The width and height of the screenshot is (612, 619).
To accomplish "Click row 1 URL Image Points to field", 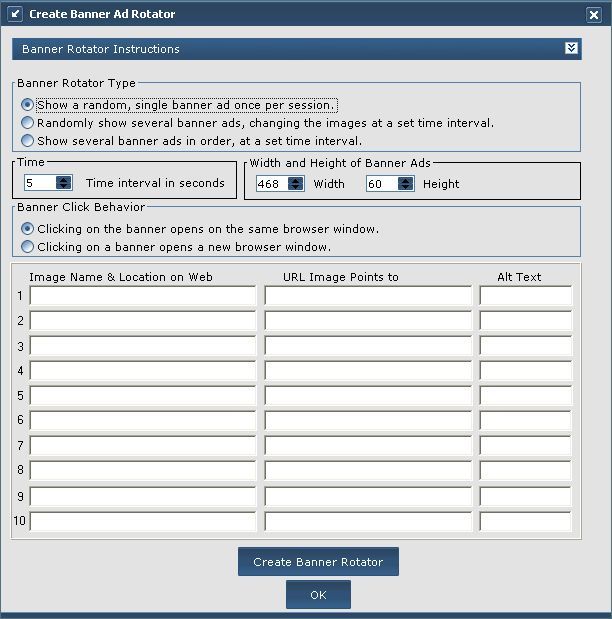I will [x=368, y=296].
